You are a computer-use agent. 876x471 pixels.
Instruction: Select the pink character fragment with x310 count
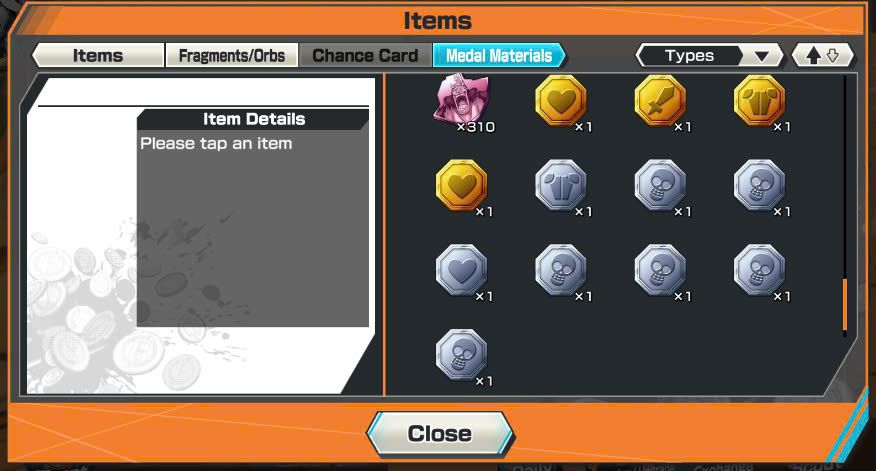point(461,101)
